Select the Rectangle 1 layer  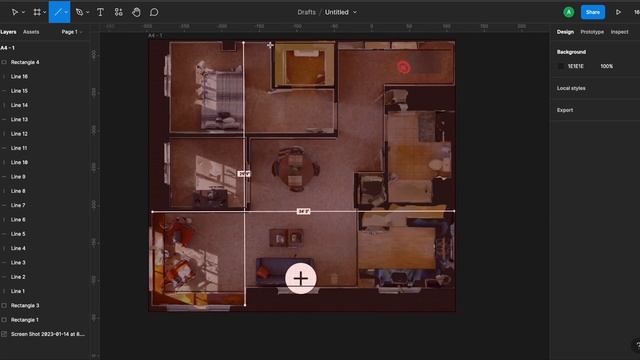(24, 320)
